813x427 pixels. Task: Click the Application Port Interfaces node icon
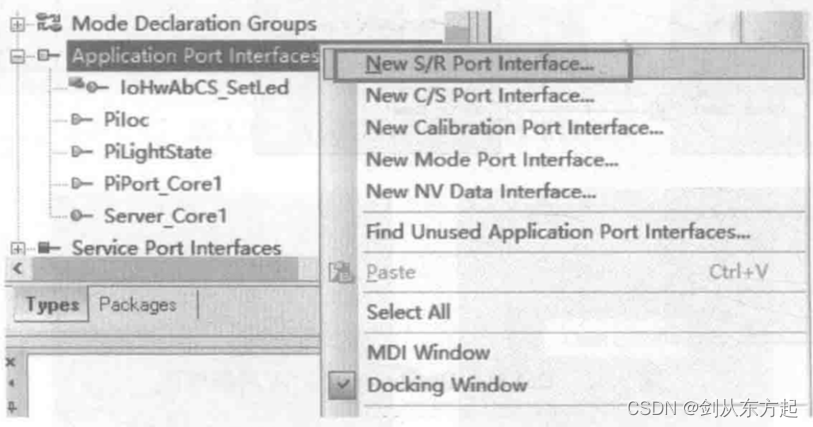click(x=48, y=56)
